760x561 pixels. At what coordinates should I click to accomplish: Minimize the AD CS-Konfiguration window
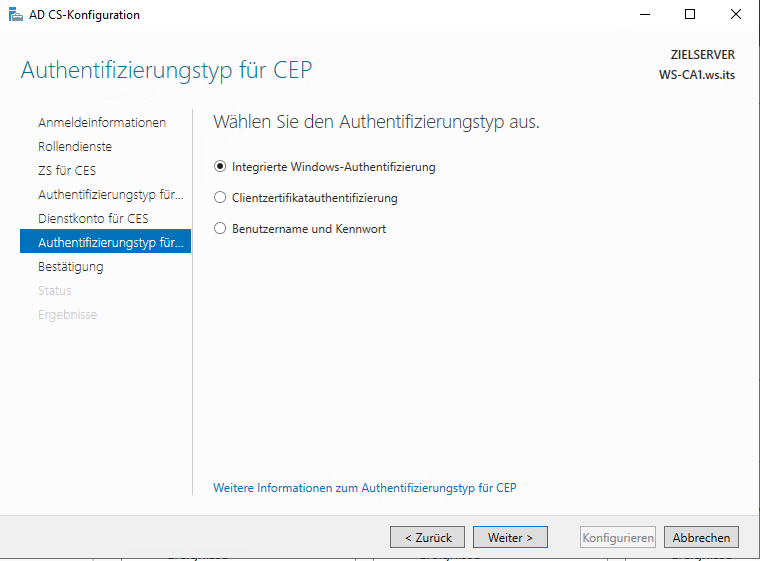tap(645, 15)
